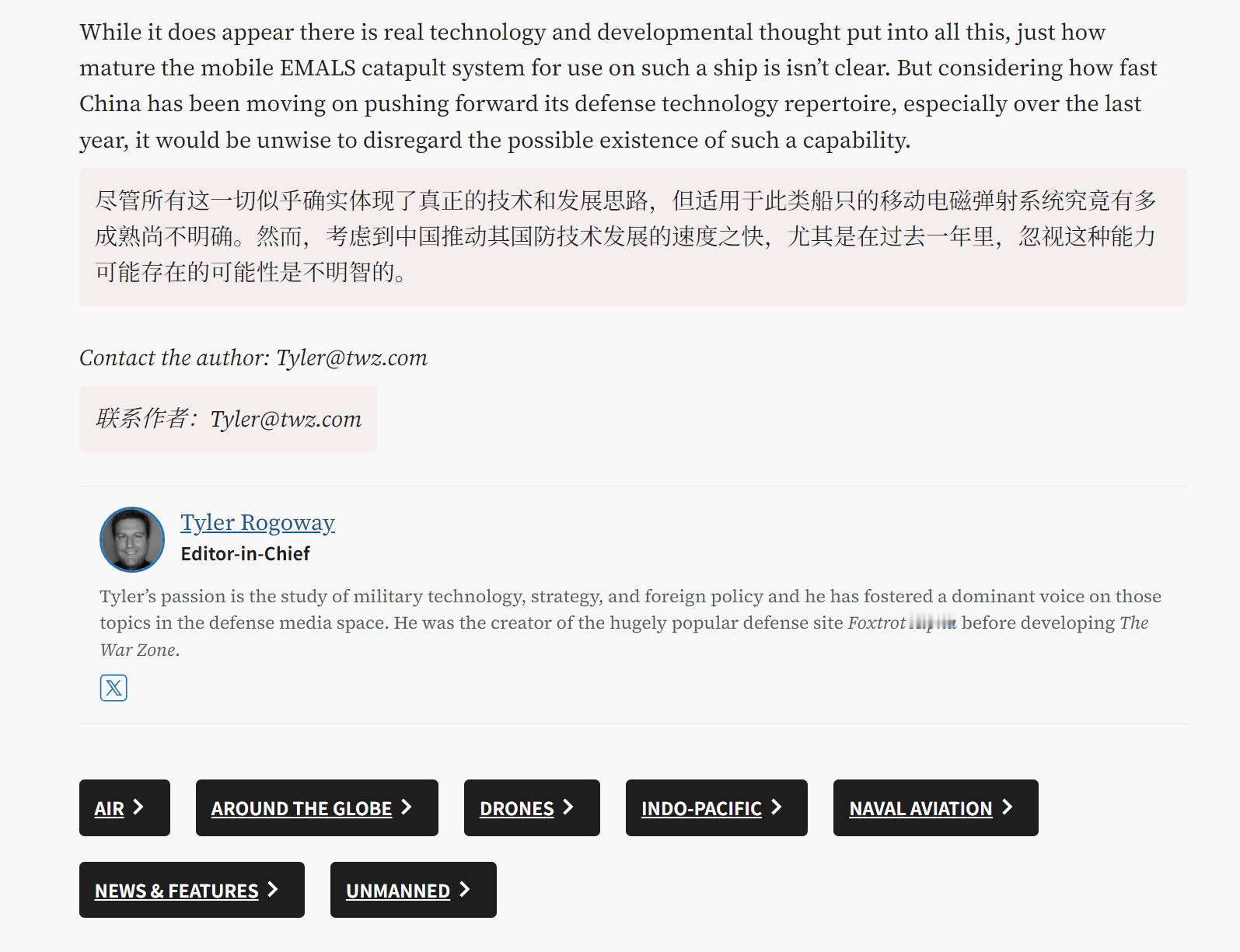1240x952 pixels.
Task: Click the Chinese translation paragraph starting '尽管所有'
Action: pyautogui.click(x=633, y=237)
